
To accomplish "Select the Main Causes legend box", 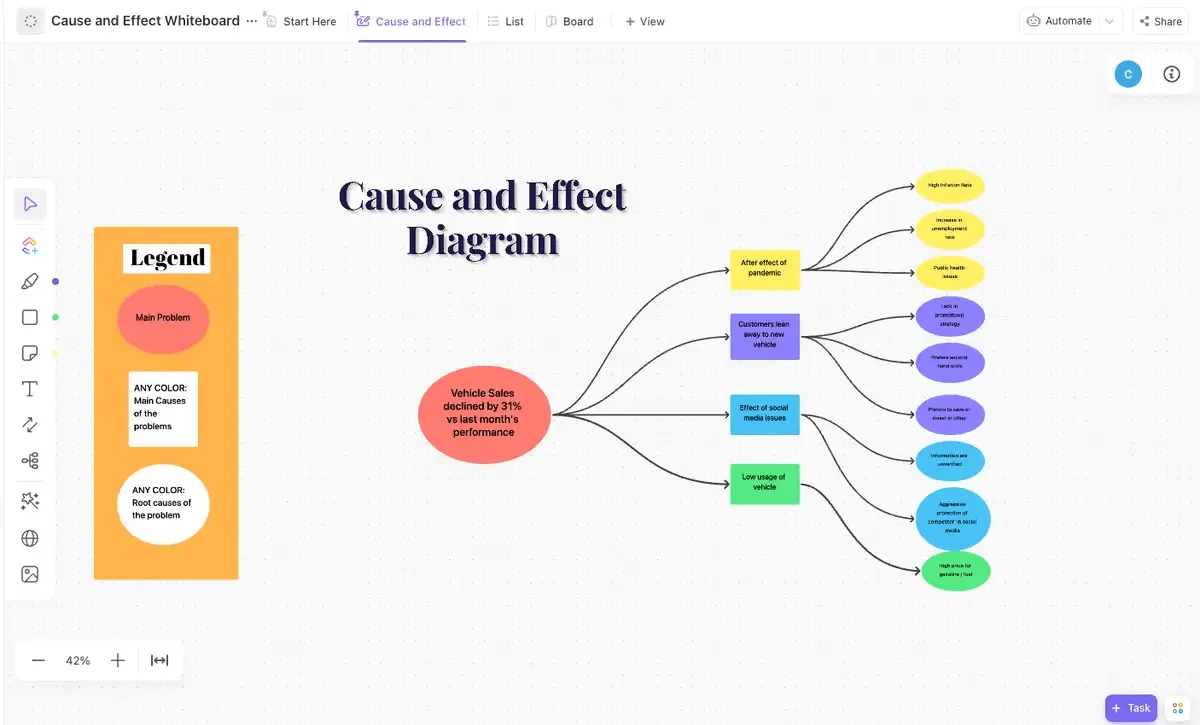I will coord(163,408).
